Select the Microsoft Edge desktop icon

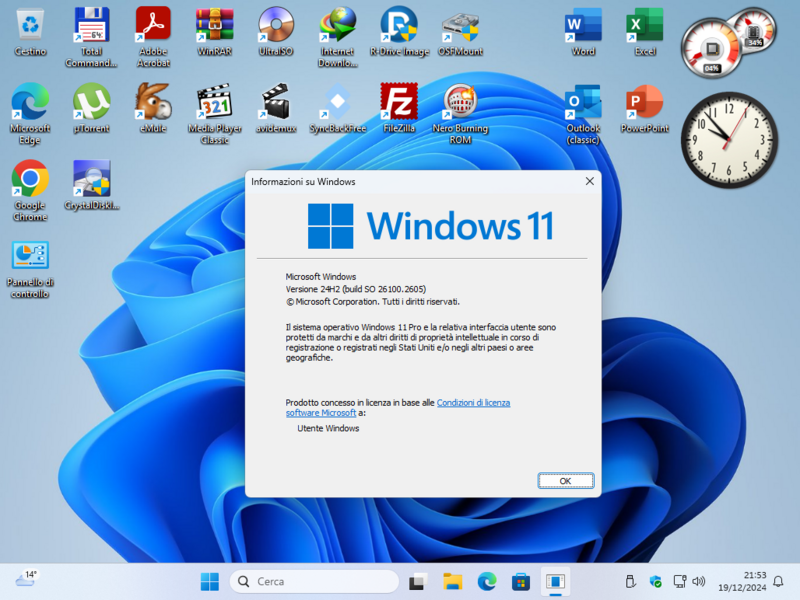coord(30,114)
